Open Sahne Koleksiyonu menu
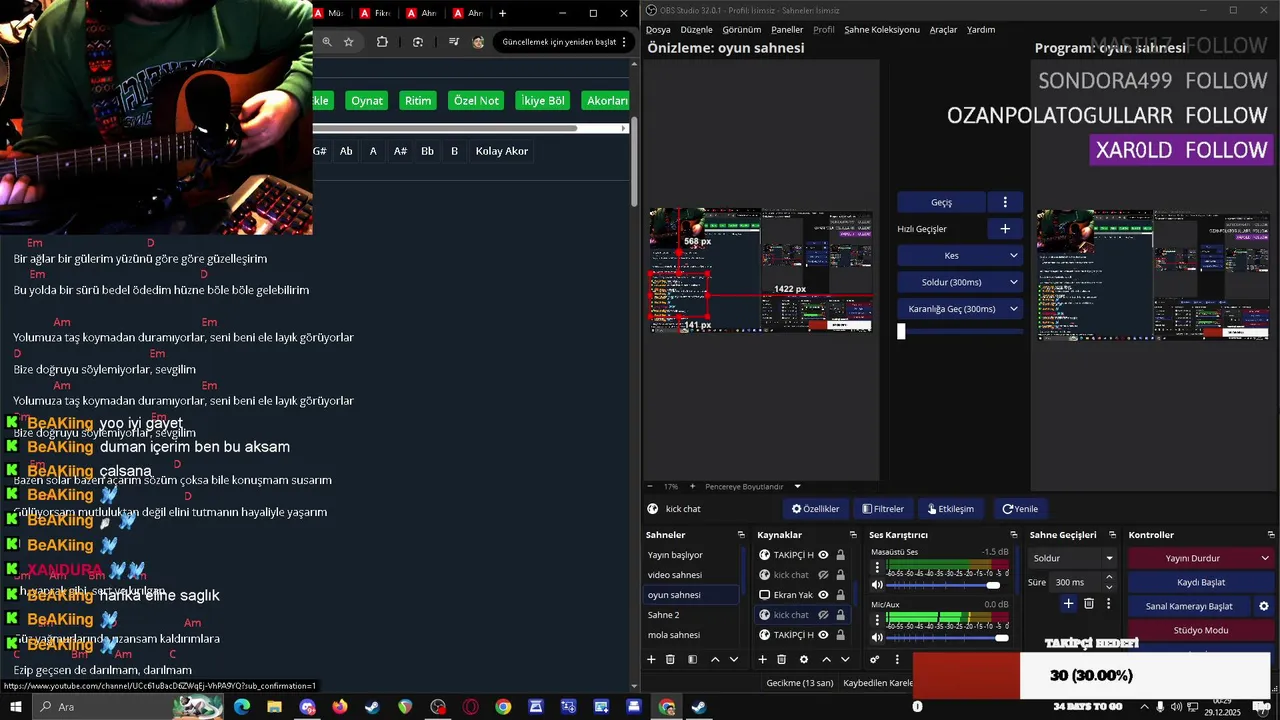Image resolution: width=1280 pixels, height=720 pixels. pyautogui.click(x=882, y=30)
